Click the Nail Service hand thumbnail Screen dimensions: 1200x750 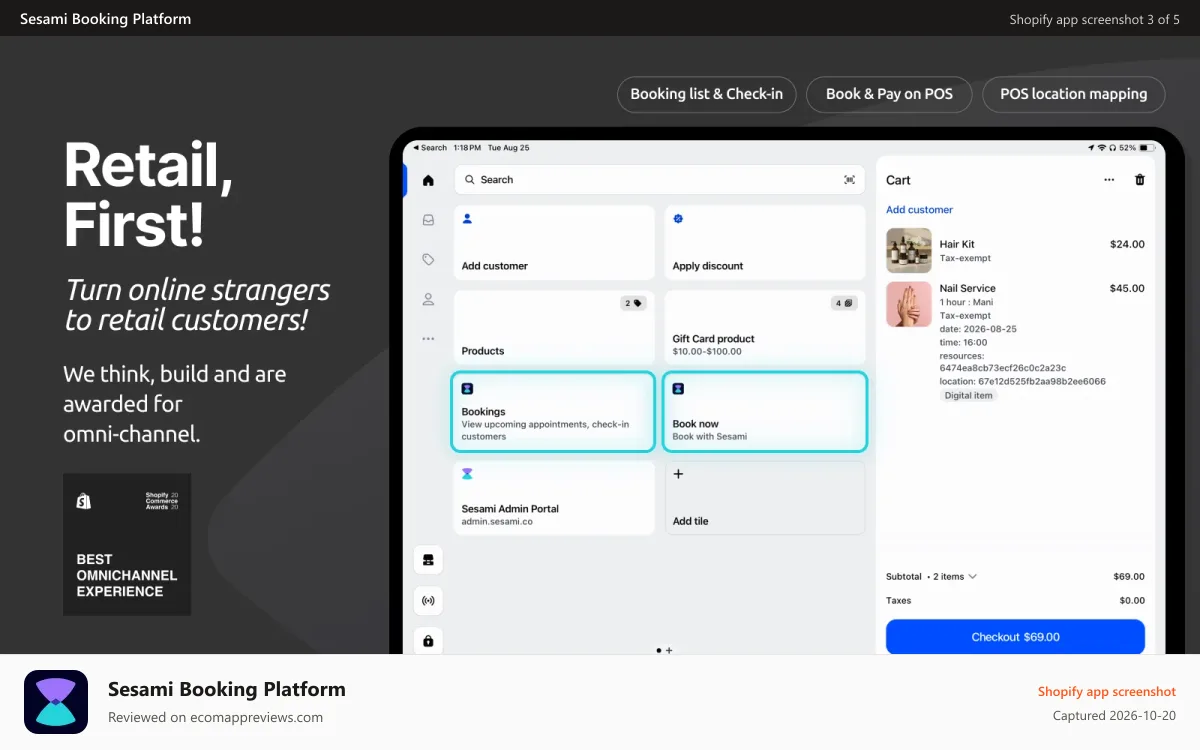tap(909, 304)
